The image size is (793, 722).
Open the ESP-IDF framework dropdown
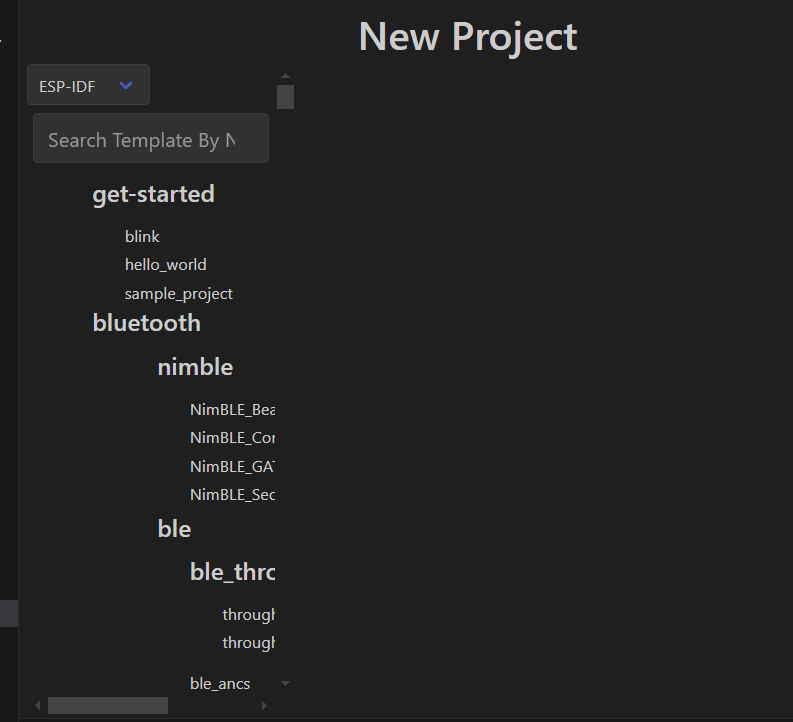coord(88,85)
